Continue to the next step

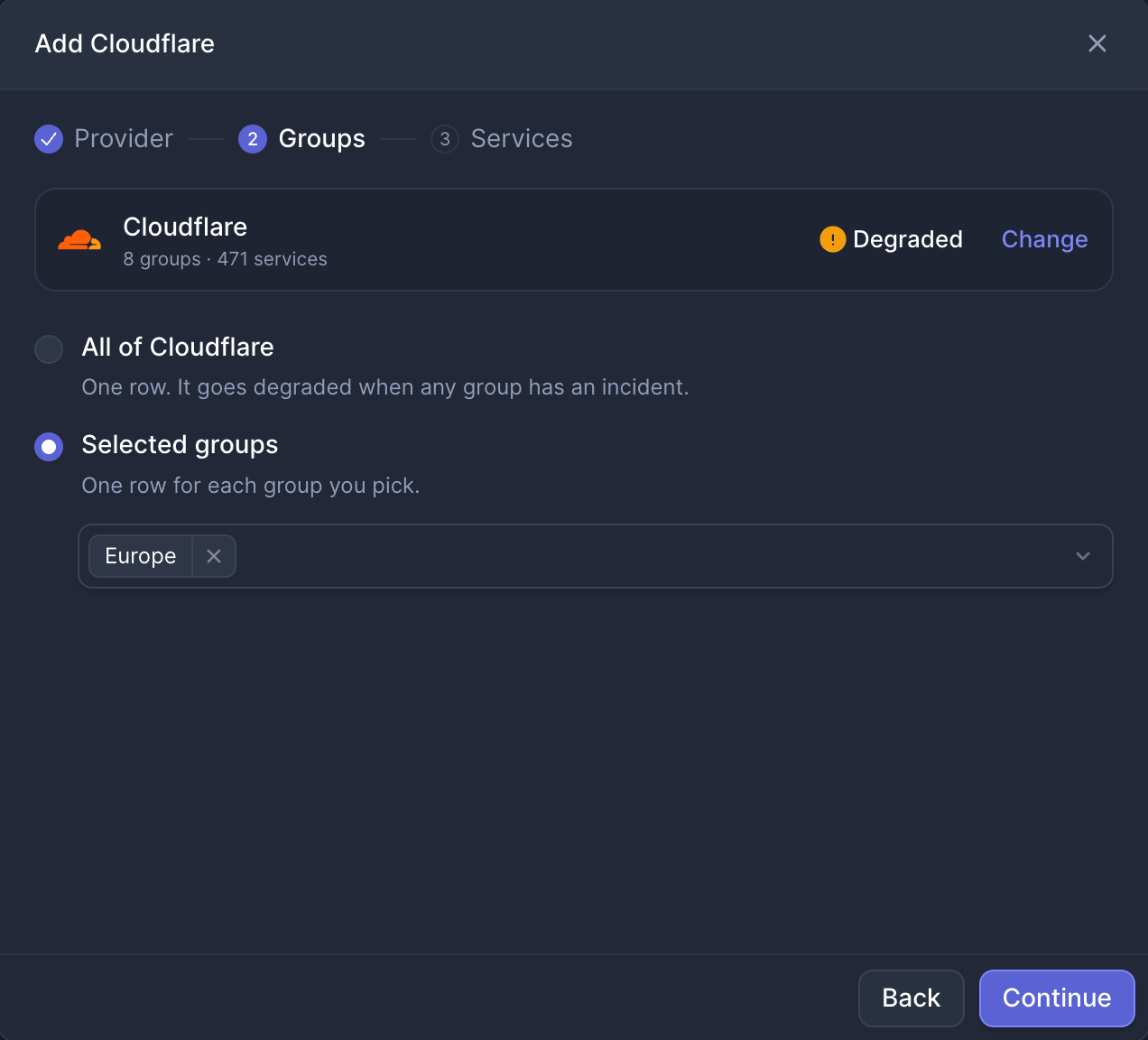click(x=1056, y=998)
